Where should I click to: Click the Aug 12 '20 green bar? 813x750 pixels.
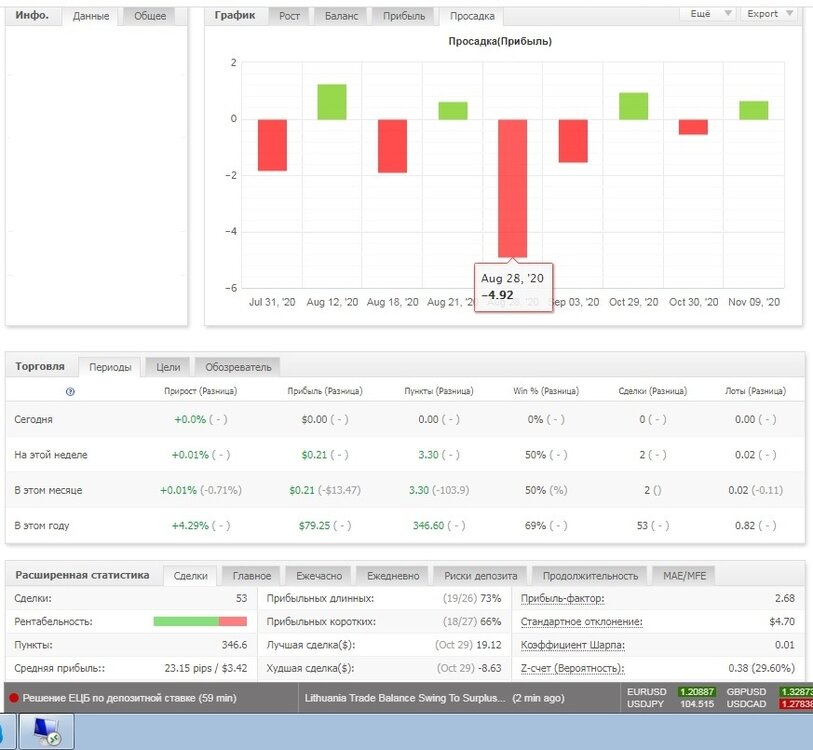coord(332,102)
